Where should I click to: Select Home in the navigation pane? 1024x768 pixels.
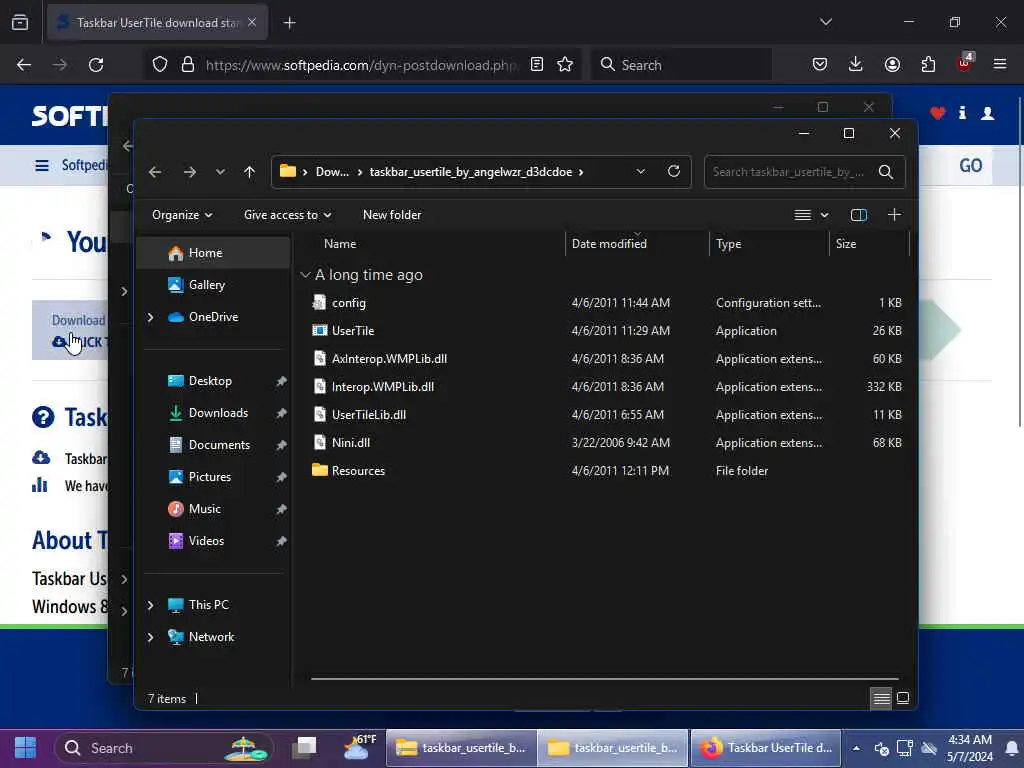pos(214,253)
